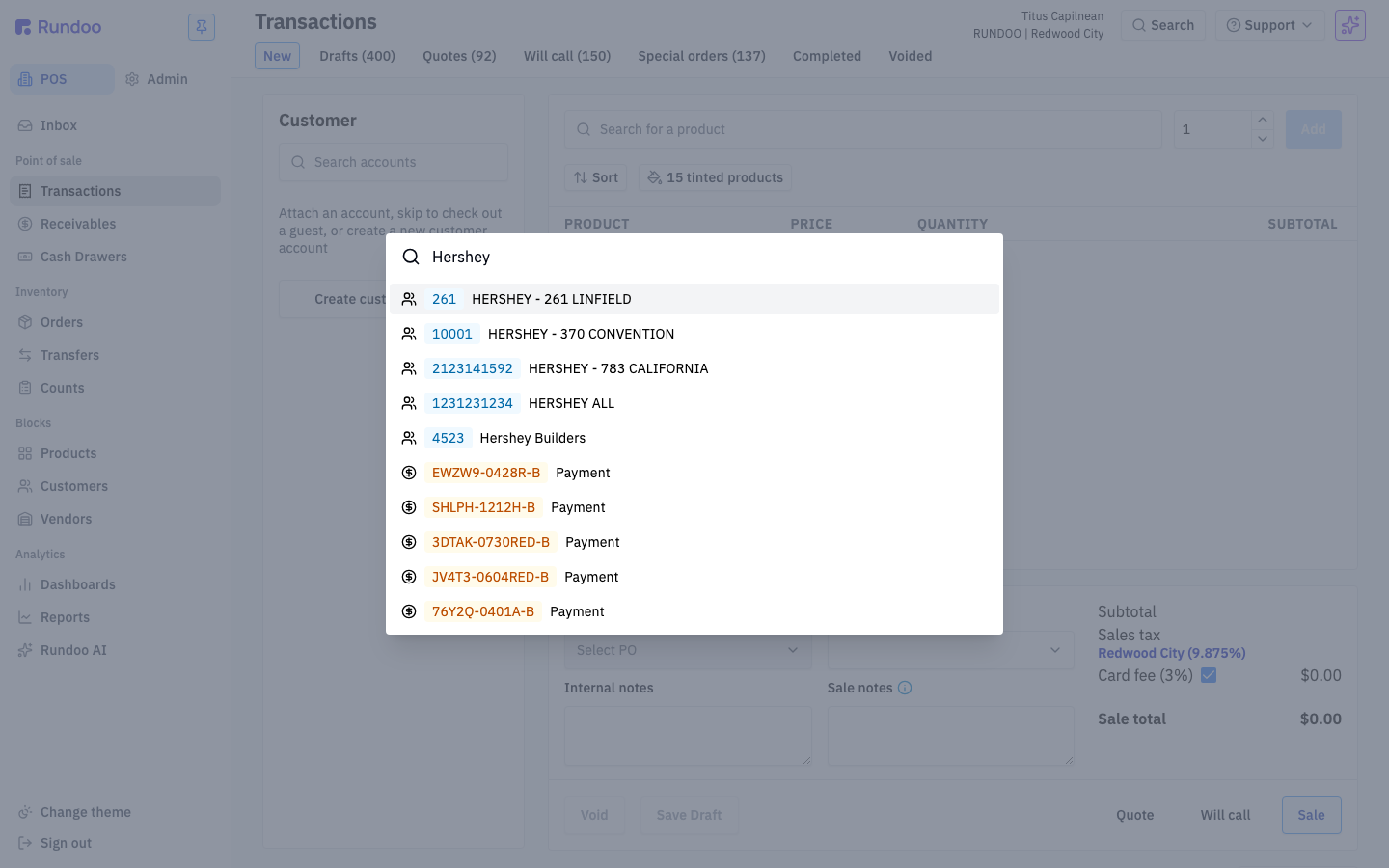Open the Will call (150) tab
This screenshot has height=868, width=1389.
567,56
